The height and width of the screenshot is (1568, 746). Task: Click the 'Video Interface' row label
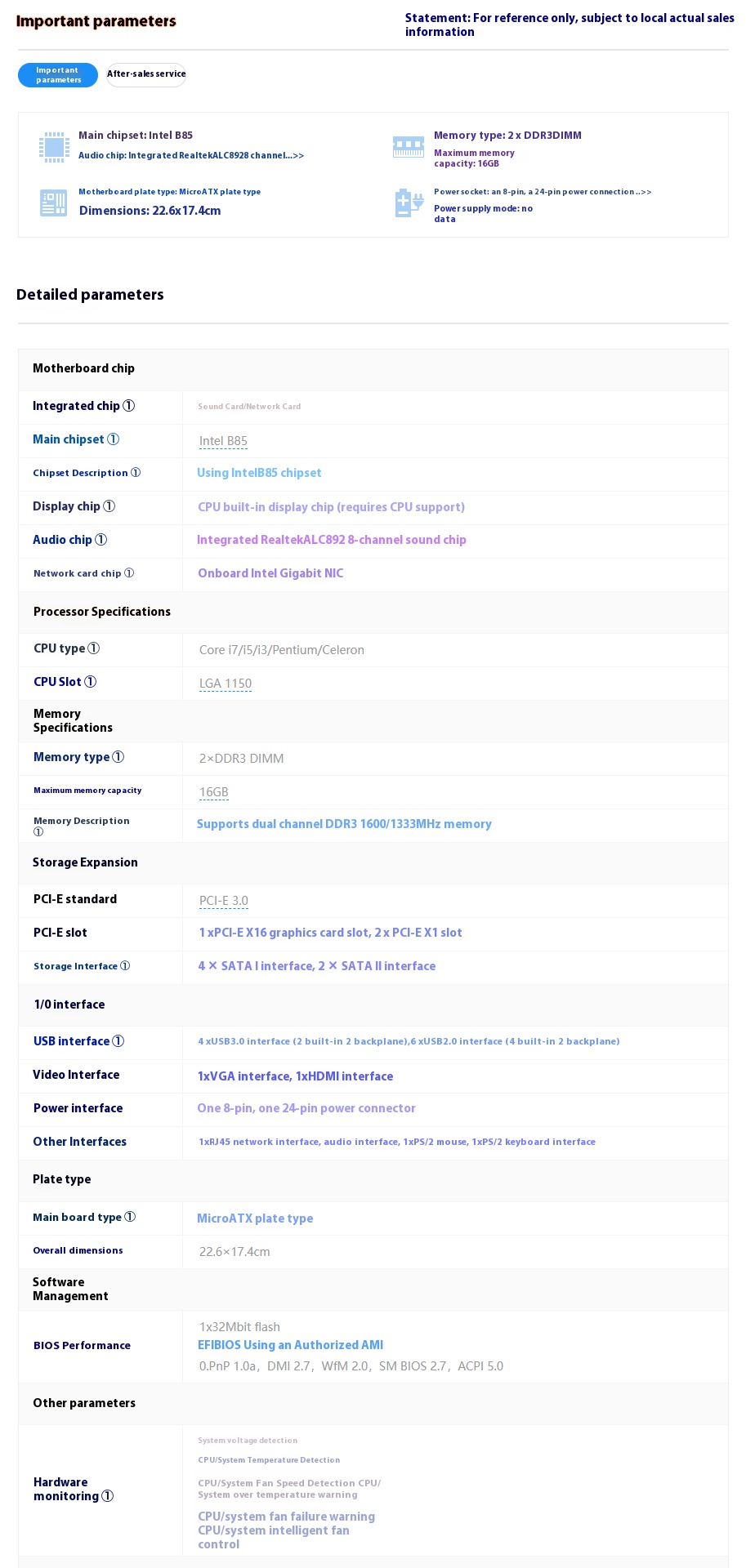pyautogui.click(x=76, y=1075)
